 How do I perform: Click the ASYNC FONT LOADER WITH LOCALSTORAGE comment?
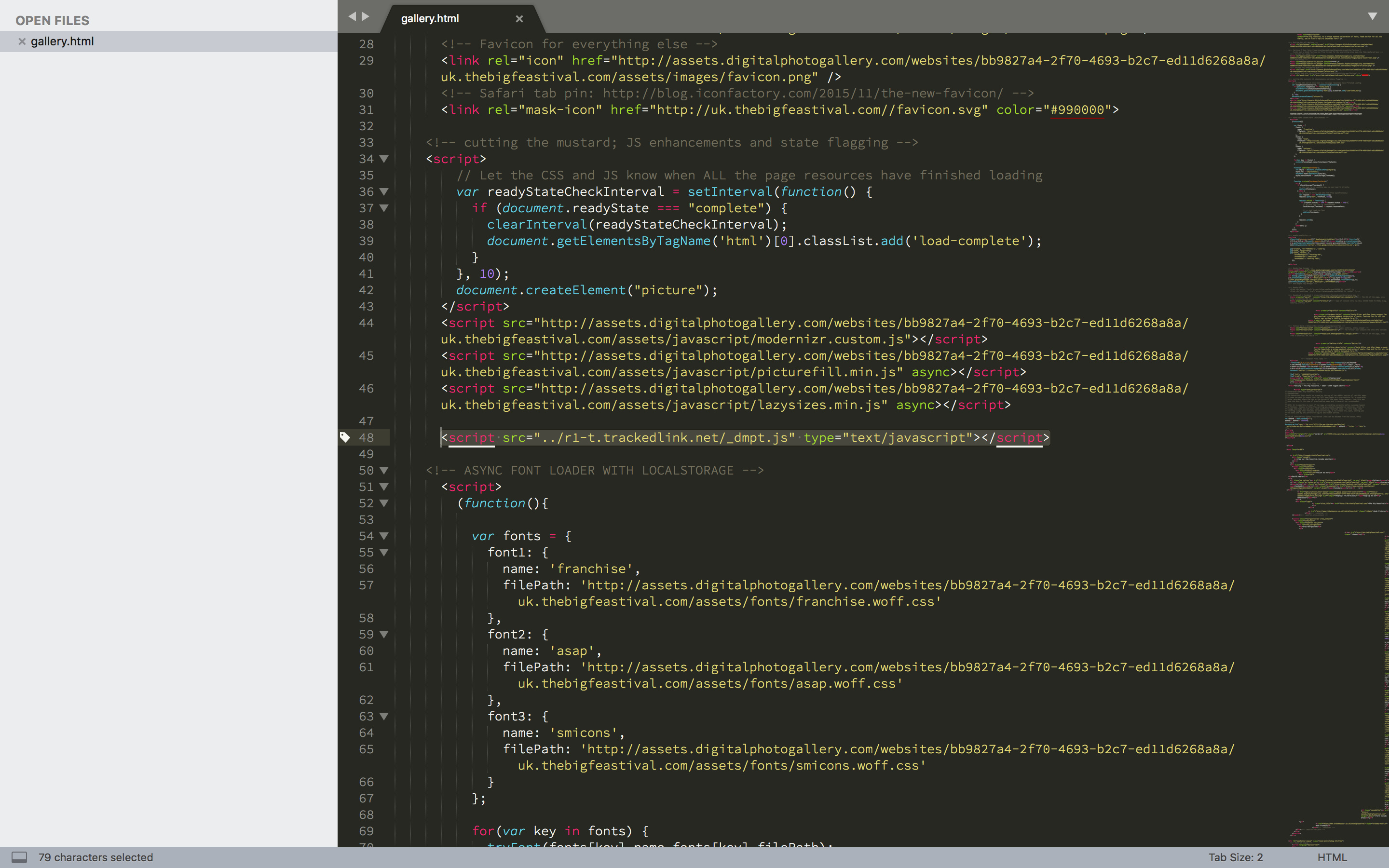click(x=595, y=471)
